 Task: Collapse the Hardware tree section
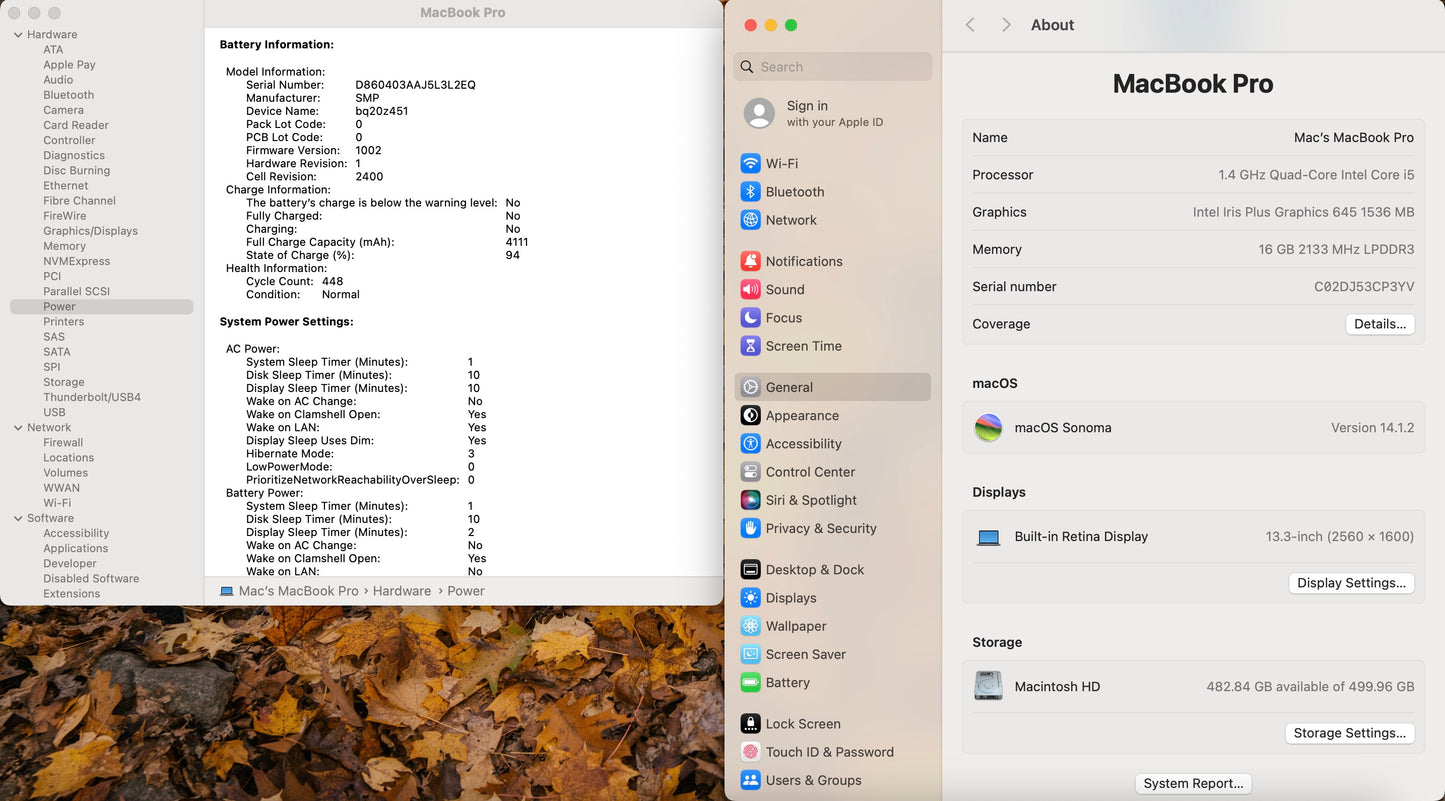[18, 35]
